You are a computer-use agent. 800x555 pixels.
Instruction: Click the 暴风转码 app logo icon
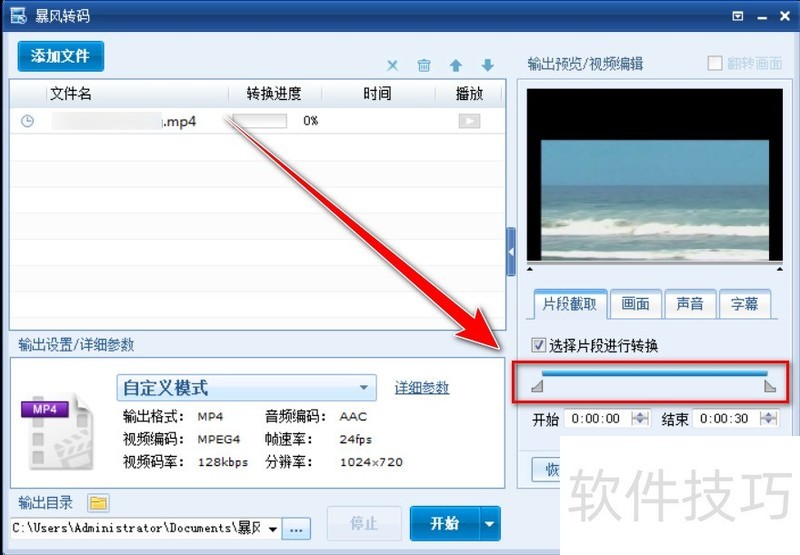18,16
